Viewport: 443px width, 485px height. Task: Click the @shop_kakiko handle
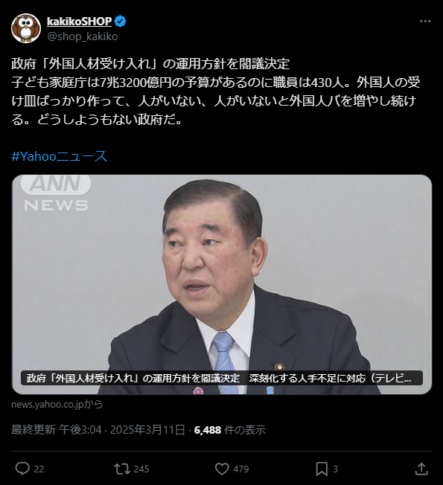tap(82, 36)
